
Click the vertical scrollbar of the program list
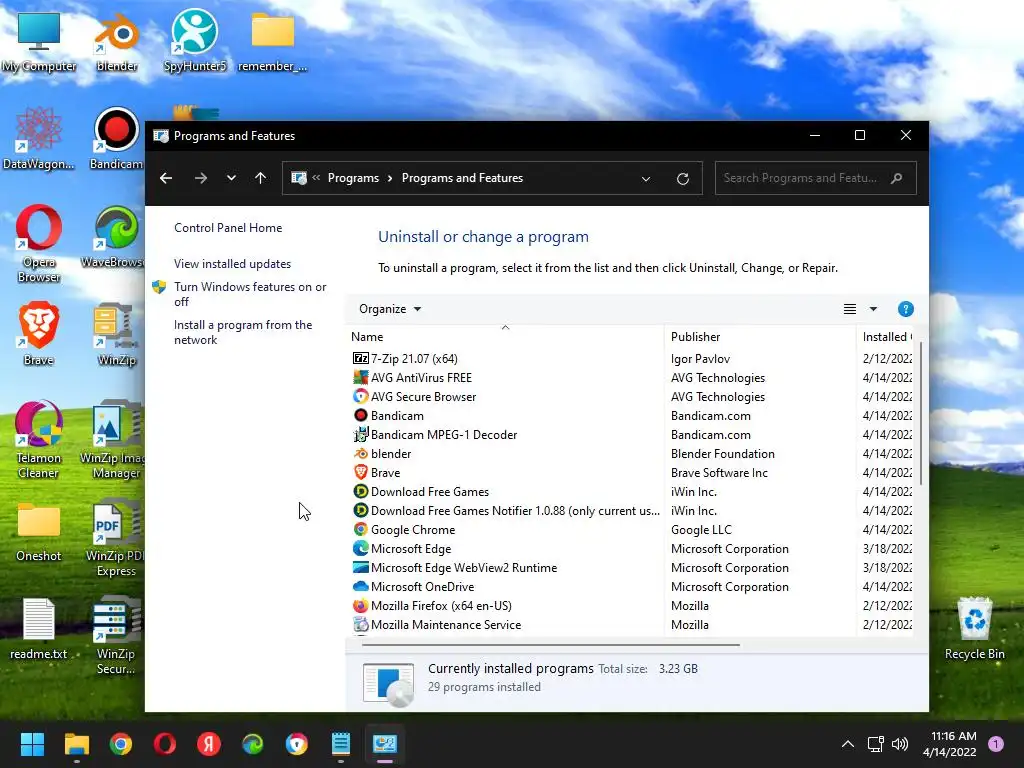pyautogui.click(x=920, y=414)
